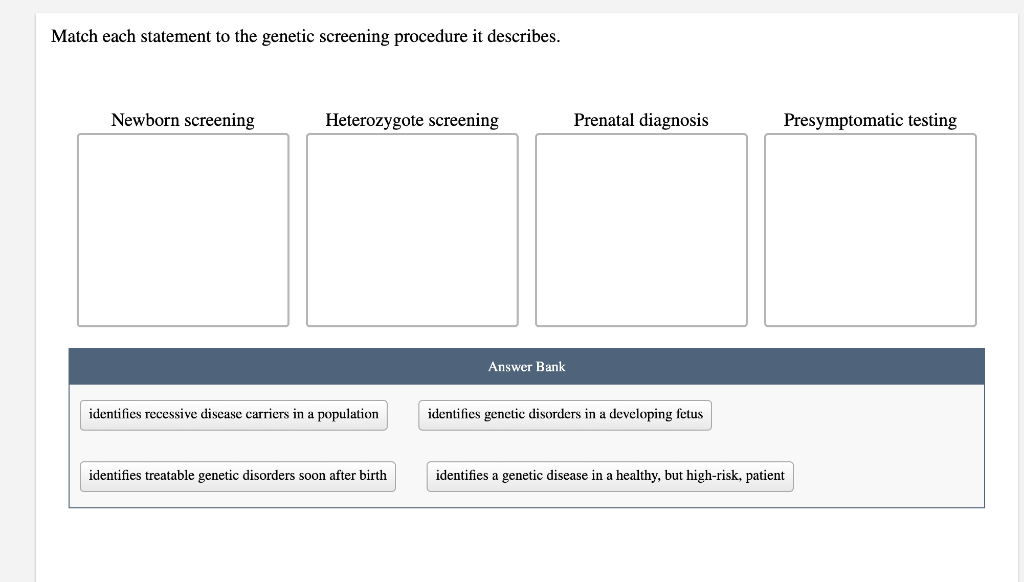Click the Prenatal diagnosis drop box
The width and height of the screenshot is (1024, 582).
click(641, 230)
